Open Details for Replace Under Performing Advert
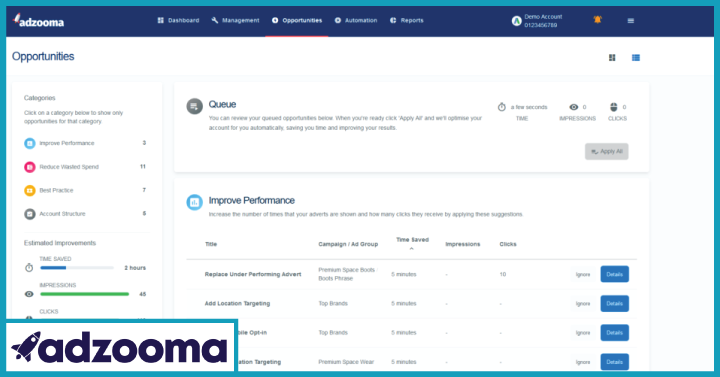This screenshot has width=720, height=377. [614, 274]
